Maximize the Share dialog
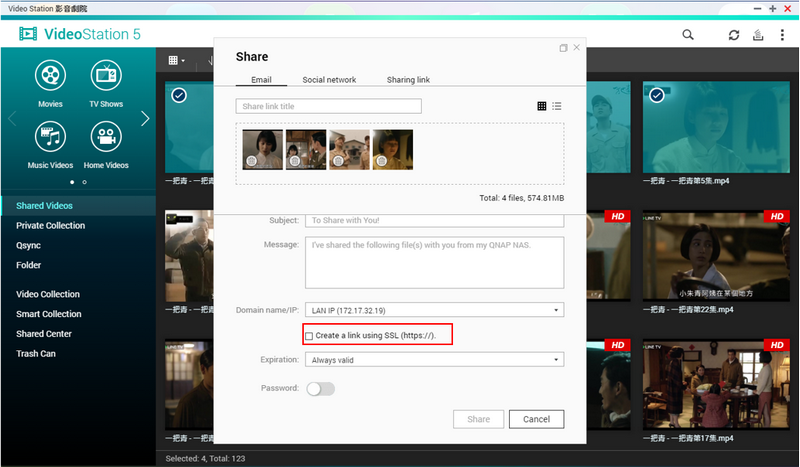Viewport: 800px width, 467px height. click(563, 48)
